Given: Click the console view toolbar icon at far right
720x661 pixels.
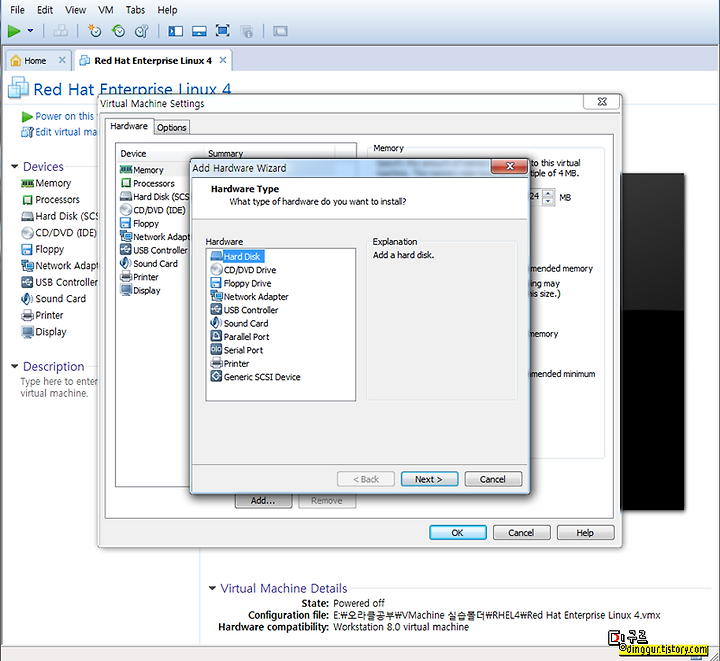Looking at the screenshot, I should click(280, 31).
